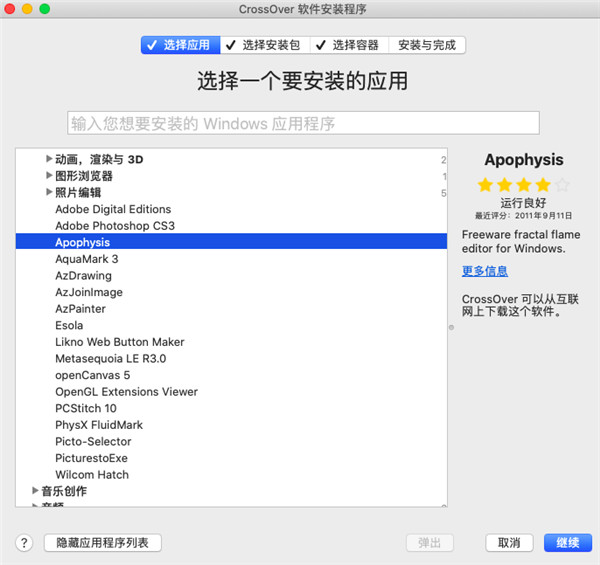The width and height of the screenshot is (600, 565).
Task: Click the first yellow rating star
Action: coord(485,185)
